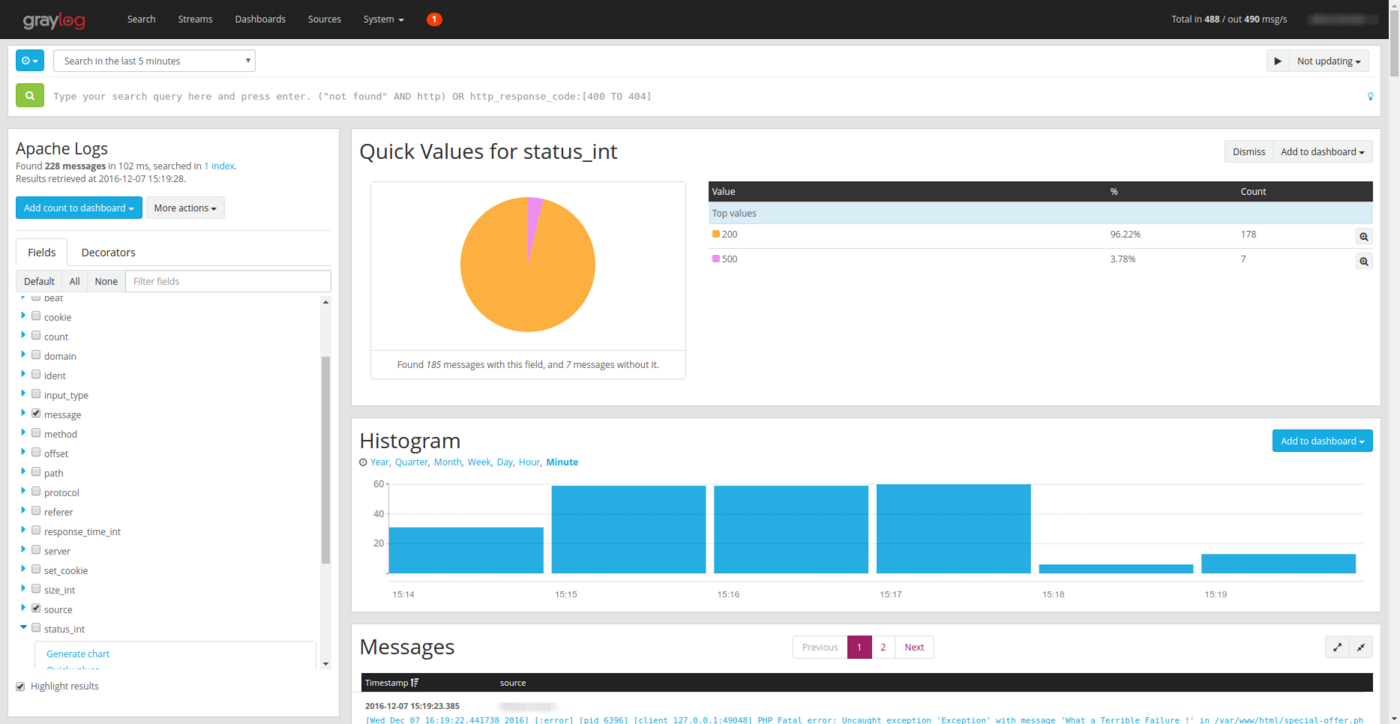
Task: Click the Timestamp sort icon
Action: click(x=414, y=683)
